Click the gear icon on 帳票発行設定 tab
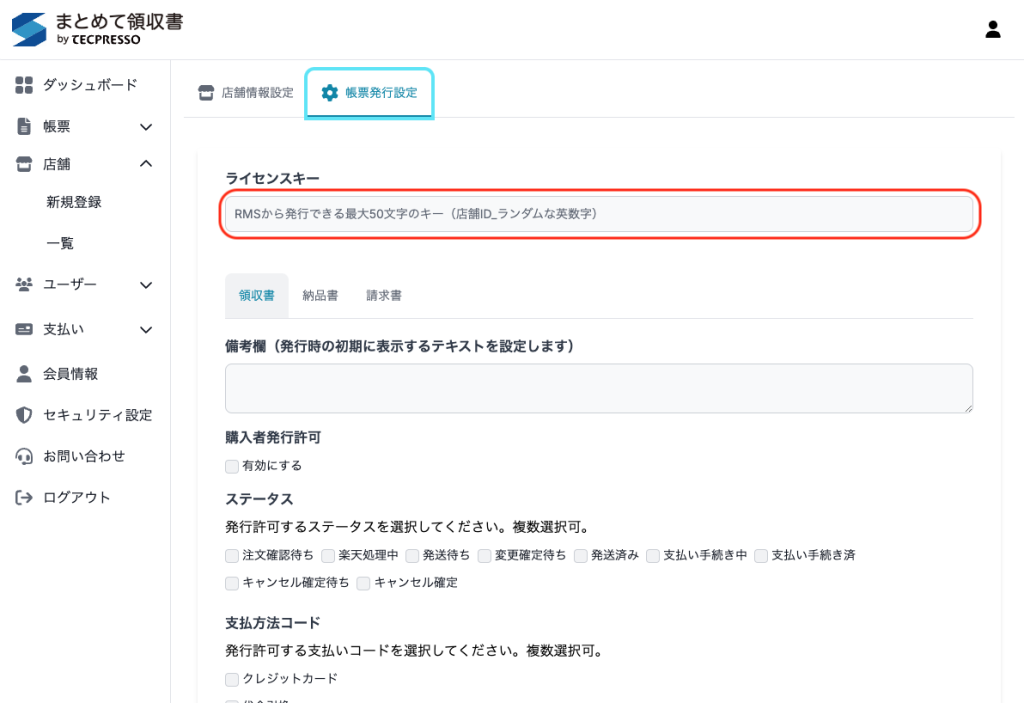 coord(329,93)
